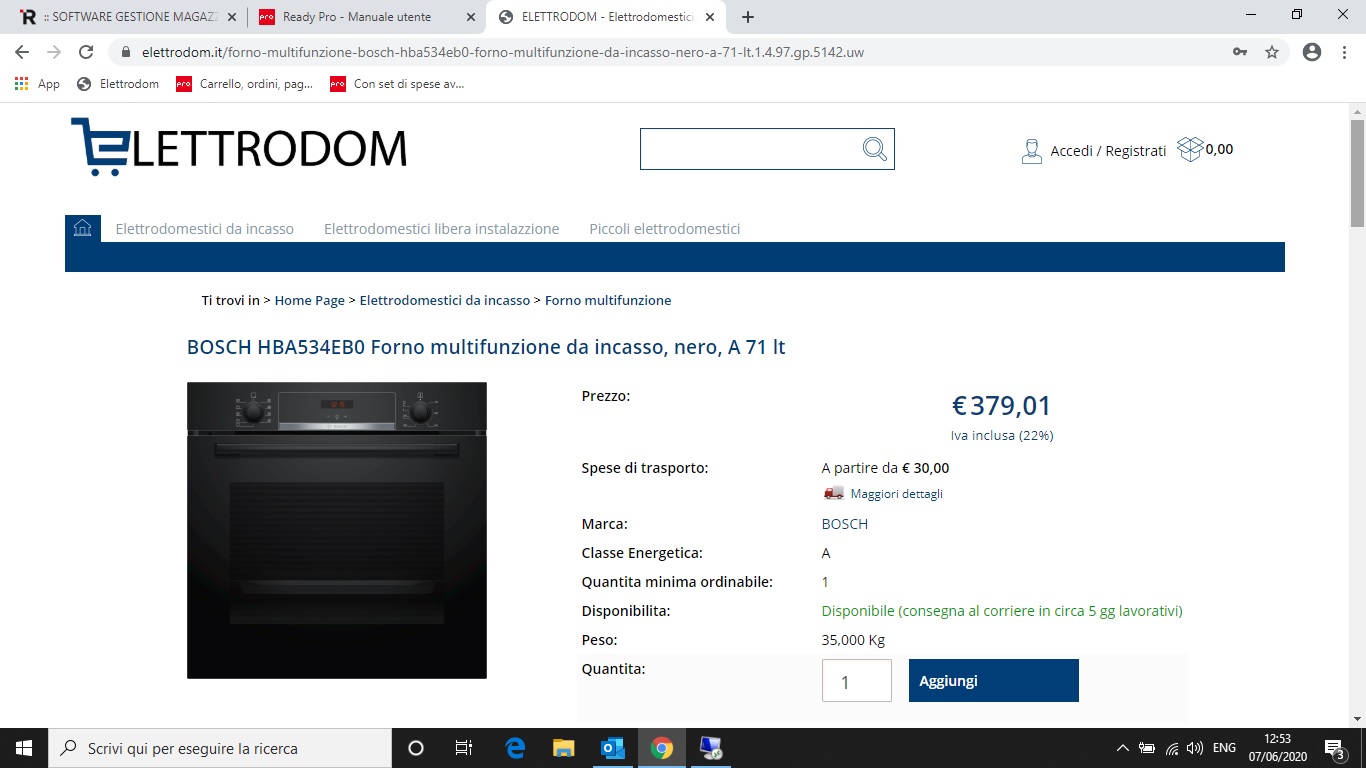Viewport: 1366px width, 768px height.
Task: Open Maggiori dettagli shipping link
Action: (x=896, y=494)
